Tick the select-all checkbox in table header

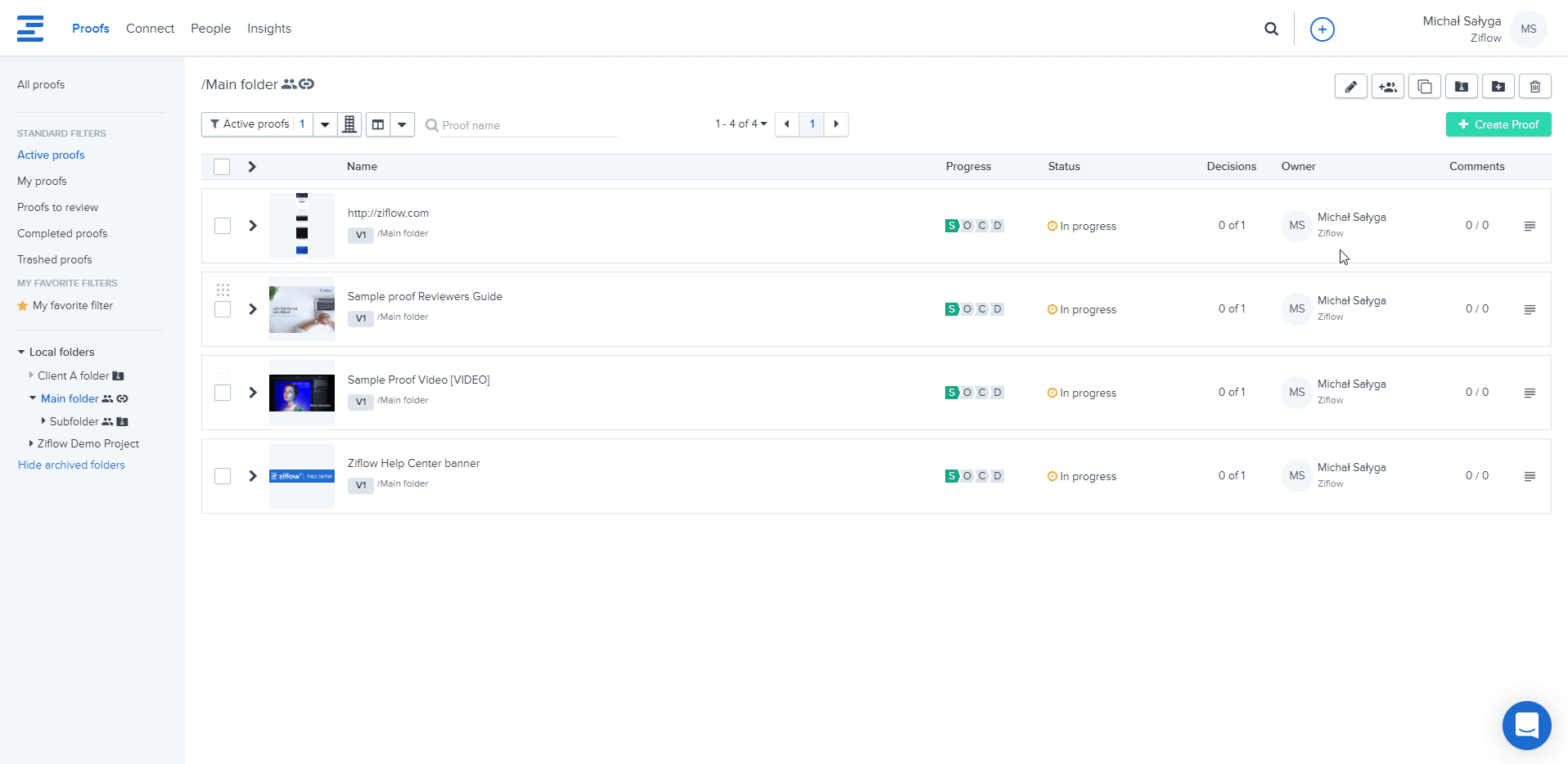[x=222, y=167]
